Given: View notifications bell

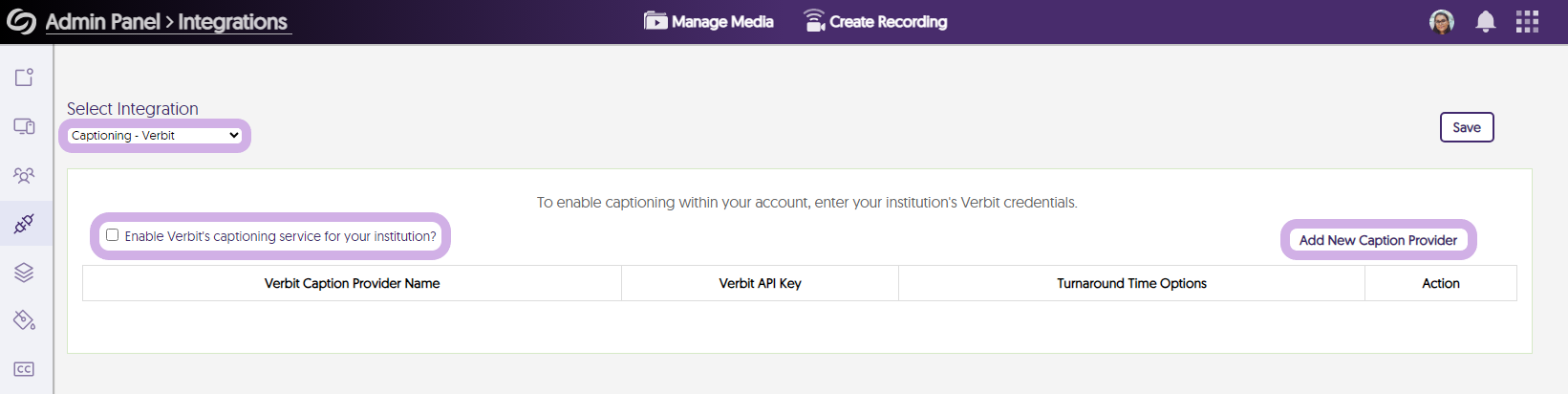Looking at the screenshot, I should coord(1485,22).
